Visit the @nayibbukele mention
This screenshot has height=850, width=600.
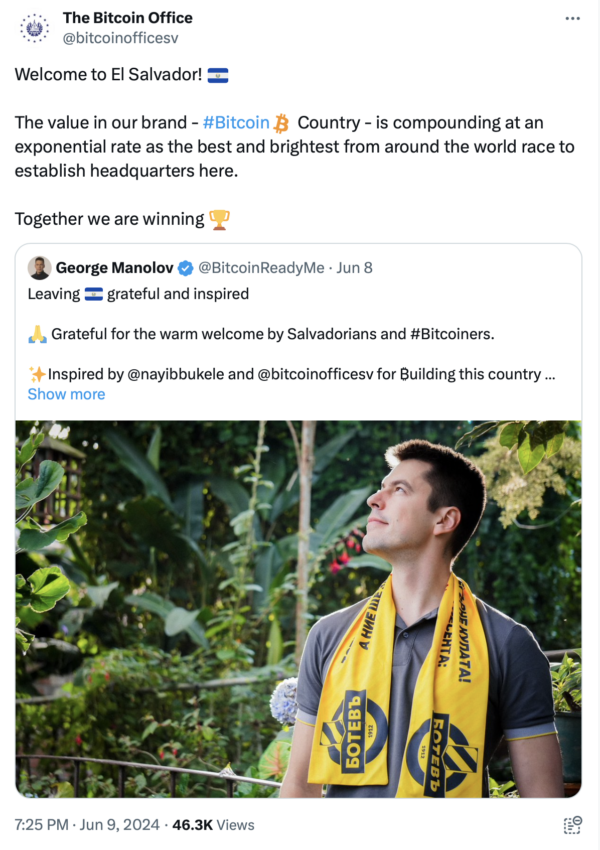(173, 373)
